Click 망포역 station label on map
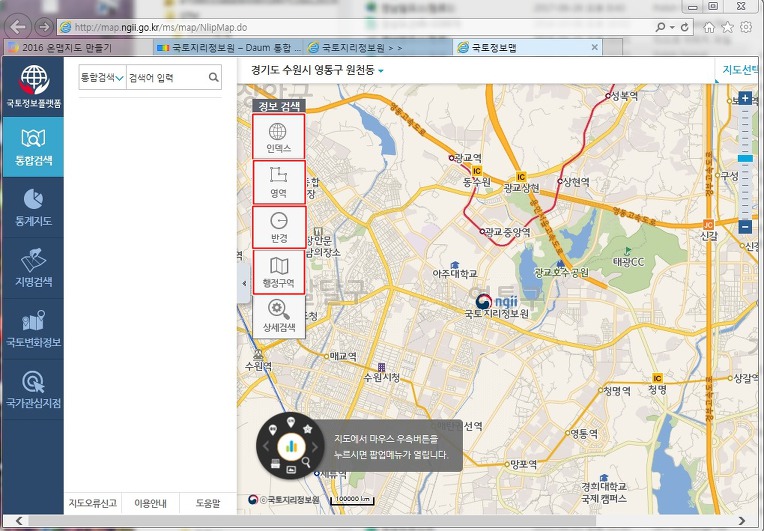This screenshot has width=764, height=531. (522, 465)
